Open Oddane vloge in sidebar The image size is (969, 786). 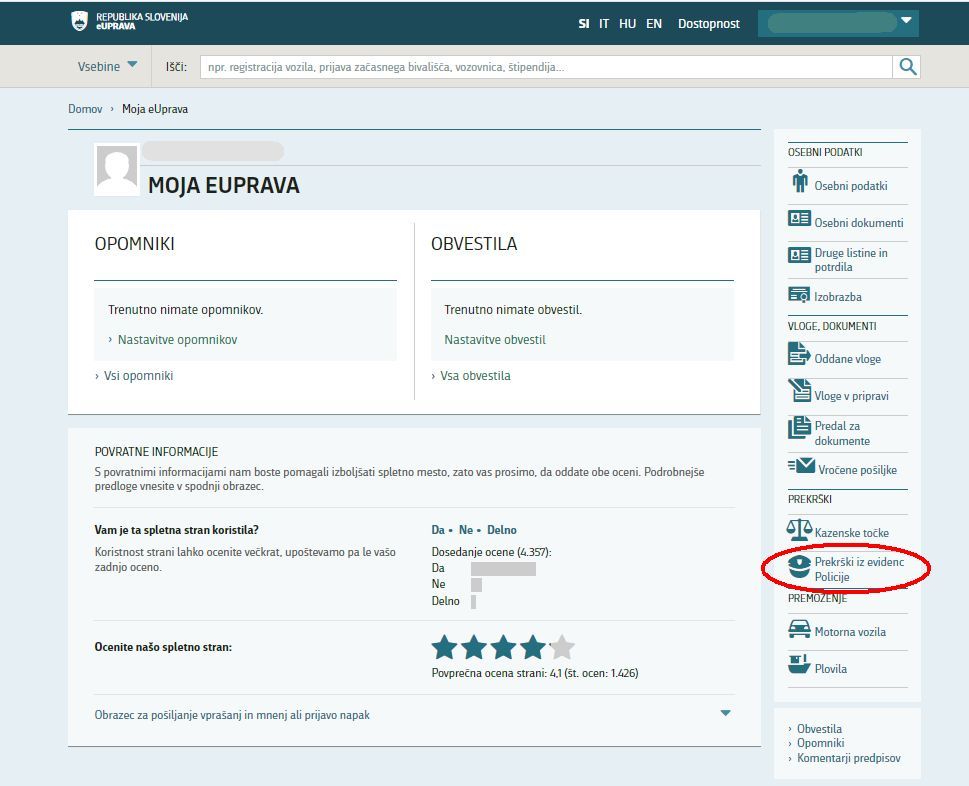click(847, 358)
